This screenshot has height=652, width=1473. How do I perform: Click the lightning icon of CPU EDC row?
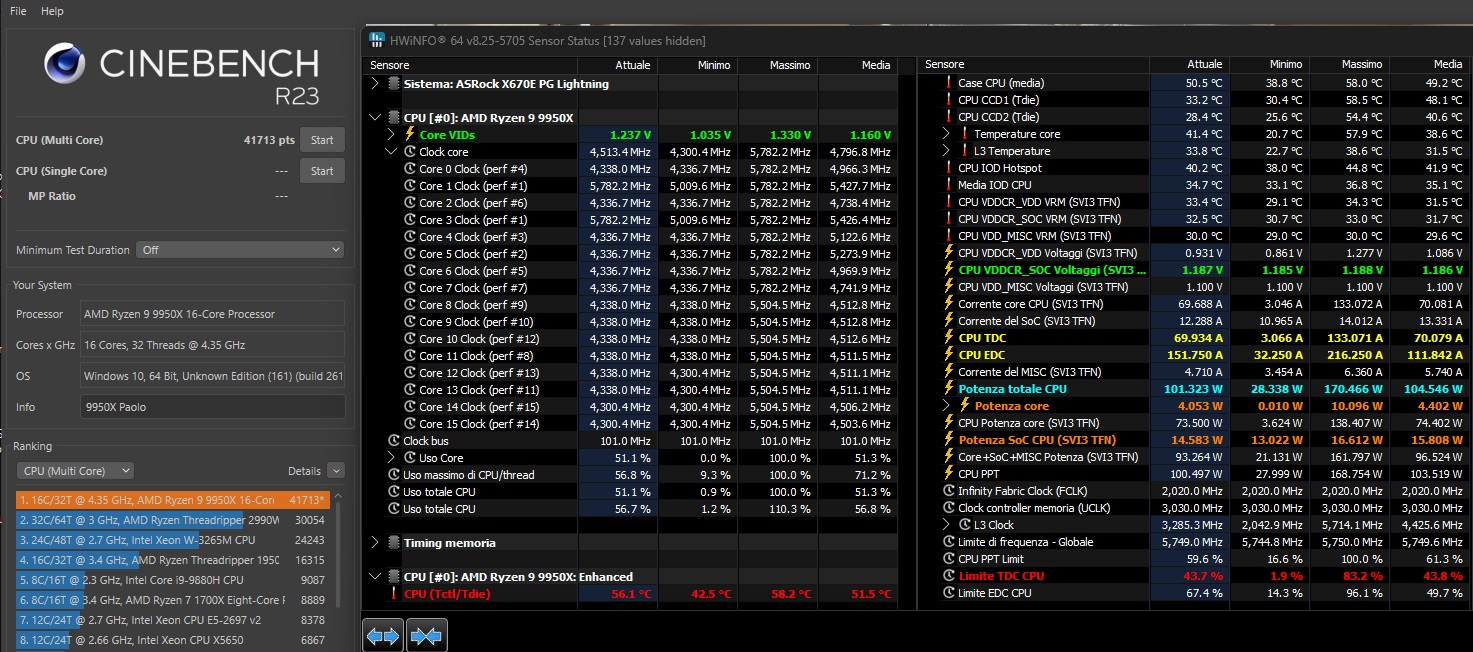(x=949, y=355)
